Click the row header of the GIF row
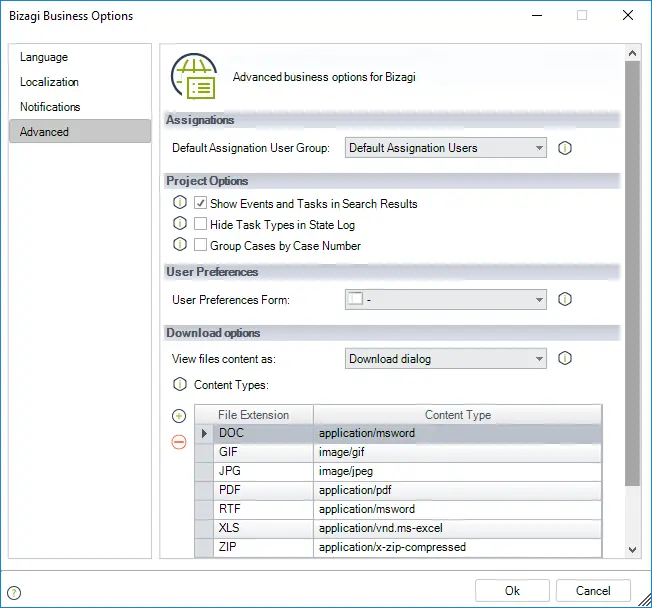This screenshot has width=652, height=608. coord(204,452)
